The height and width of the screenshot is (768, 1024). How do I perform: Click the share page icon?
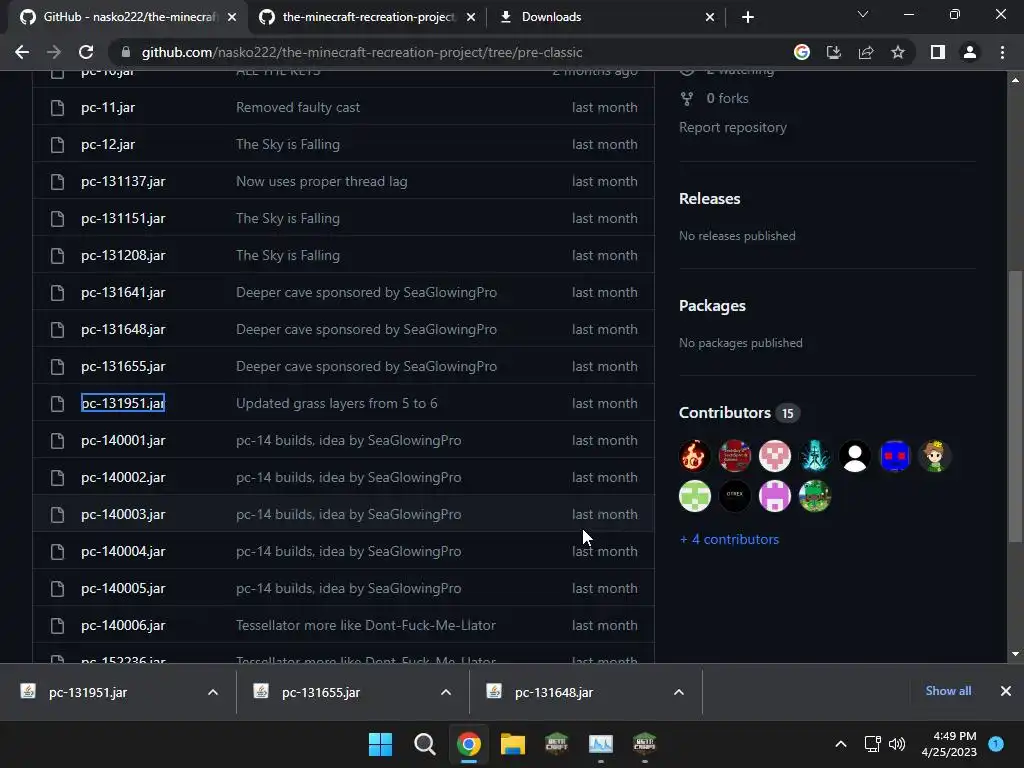(x=866, y=52)
